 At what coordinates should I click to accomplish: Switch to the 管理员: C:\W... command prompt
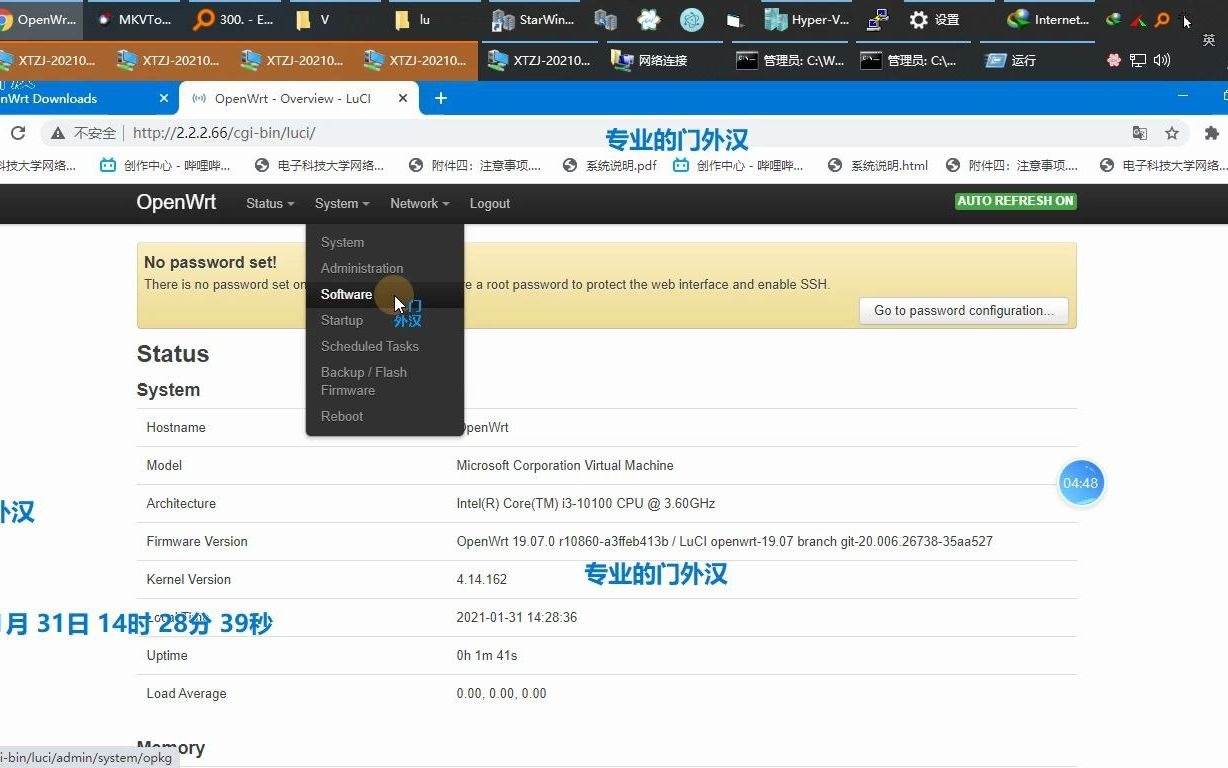[x=790, y=60]
